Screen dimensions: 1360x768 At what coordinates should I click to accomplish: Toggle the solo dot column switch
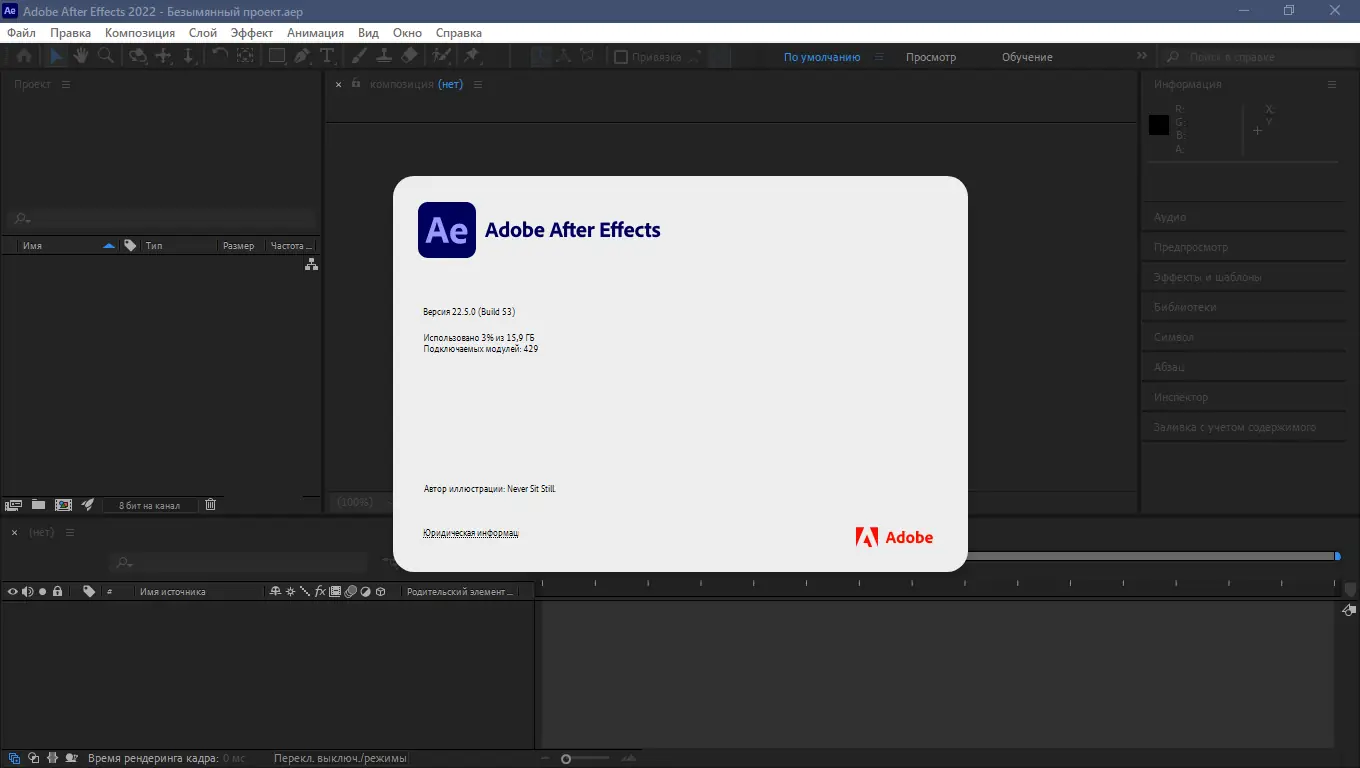click(42, 591)
